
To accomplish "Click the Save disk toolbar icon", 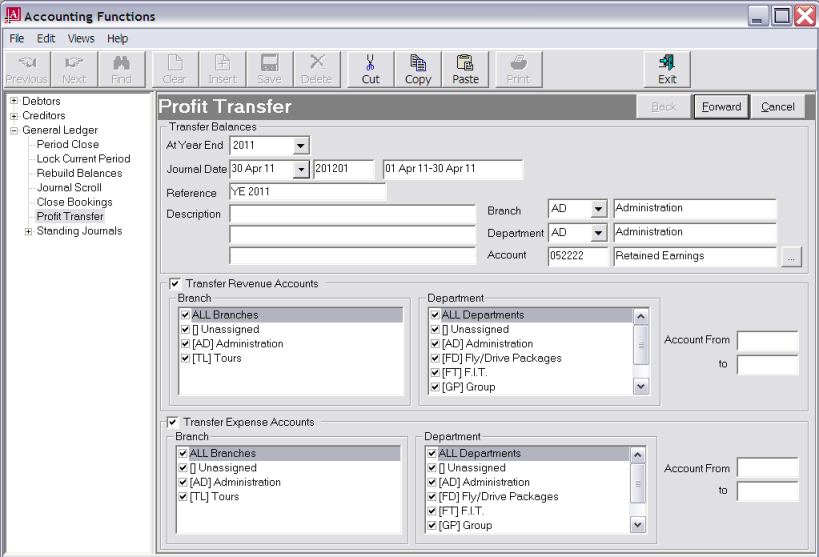I will [x=269, y=68].
